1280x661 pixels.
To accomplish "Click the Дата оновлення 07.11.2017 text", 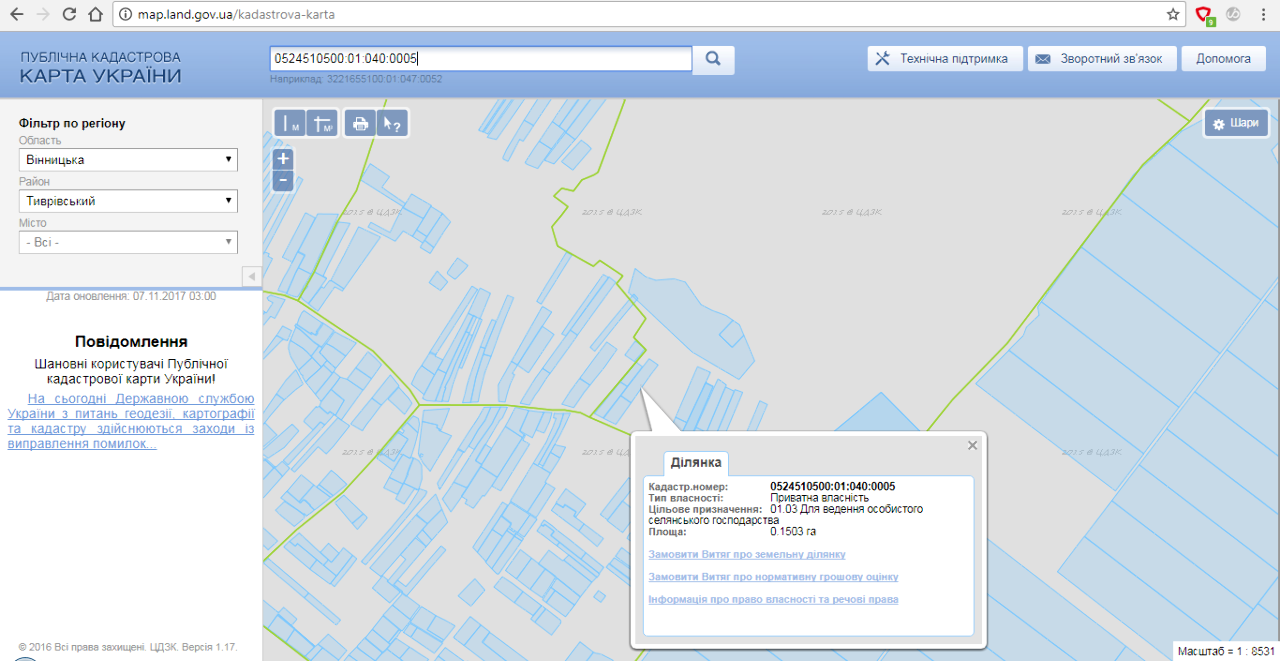I will pos(131,296).
